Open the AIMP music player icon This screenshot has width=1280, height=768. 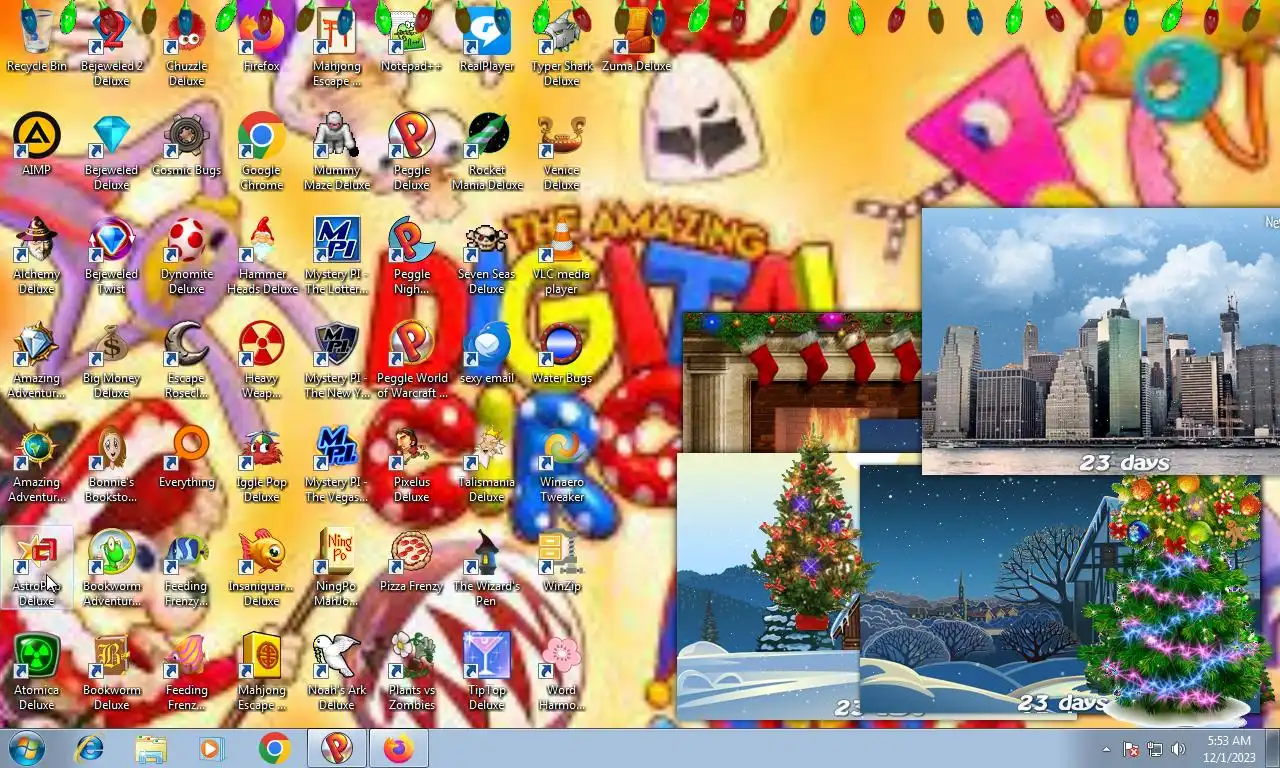pyautogui.click(x=37, y=144)
